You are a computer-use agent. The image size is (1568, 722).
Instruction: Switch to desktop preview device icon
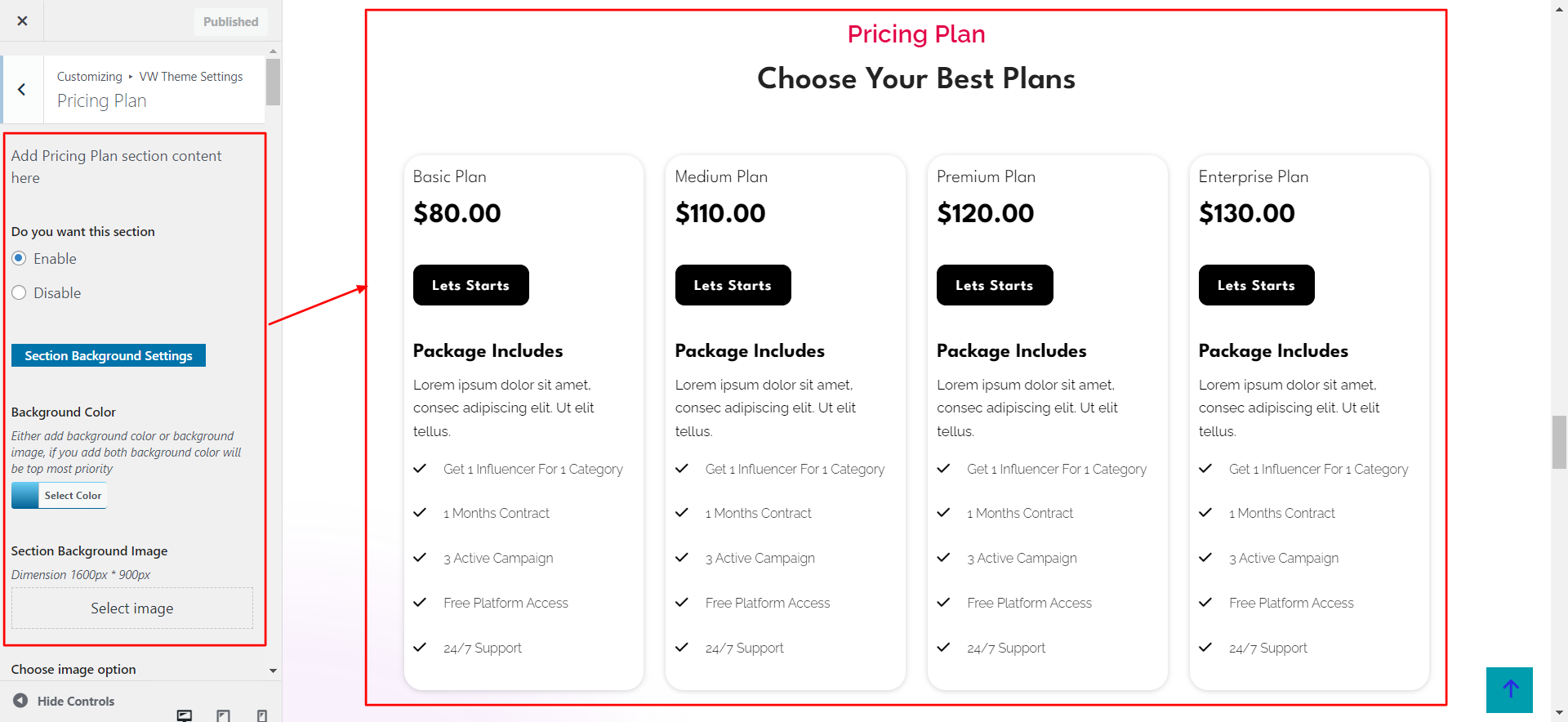tap(185, 715)
